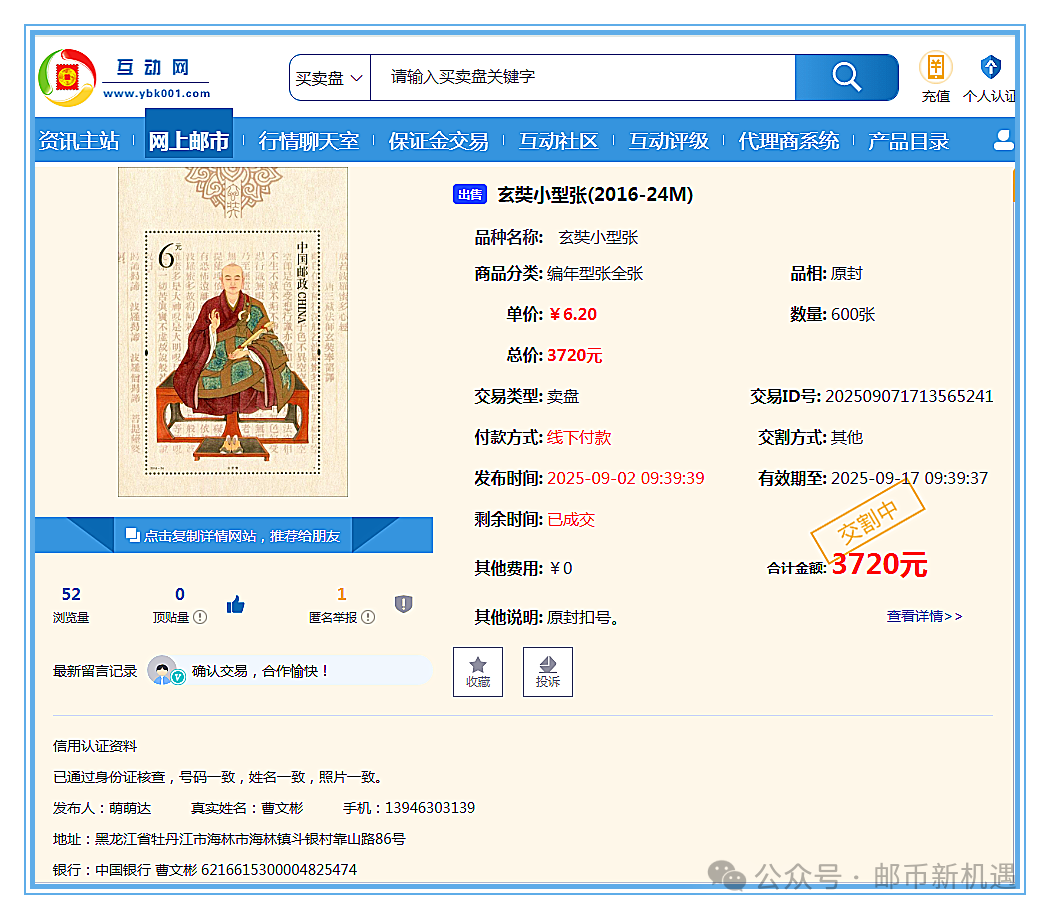Viewport: 1050px width, 919px height.
Task: Click the copy icon on the share banner
Action: pyautogui.click(x=133, y=535)
